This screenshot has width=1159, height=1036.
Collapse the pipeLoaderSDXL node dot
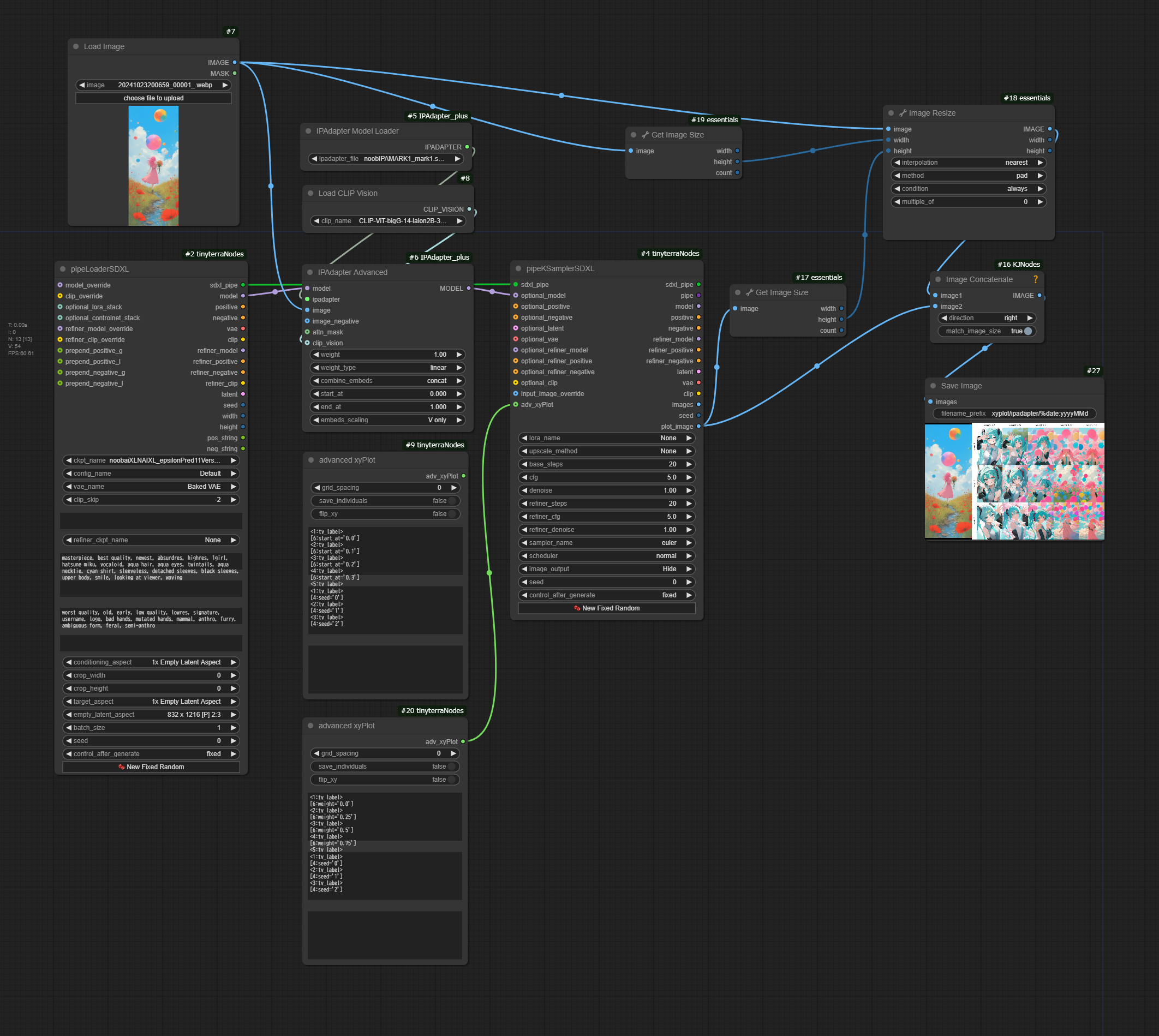point(63,270)
